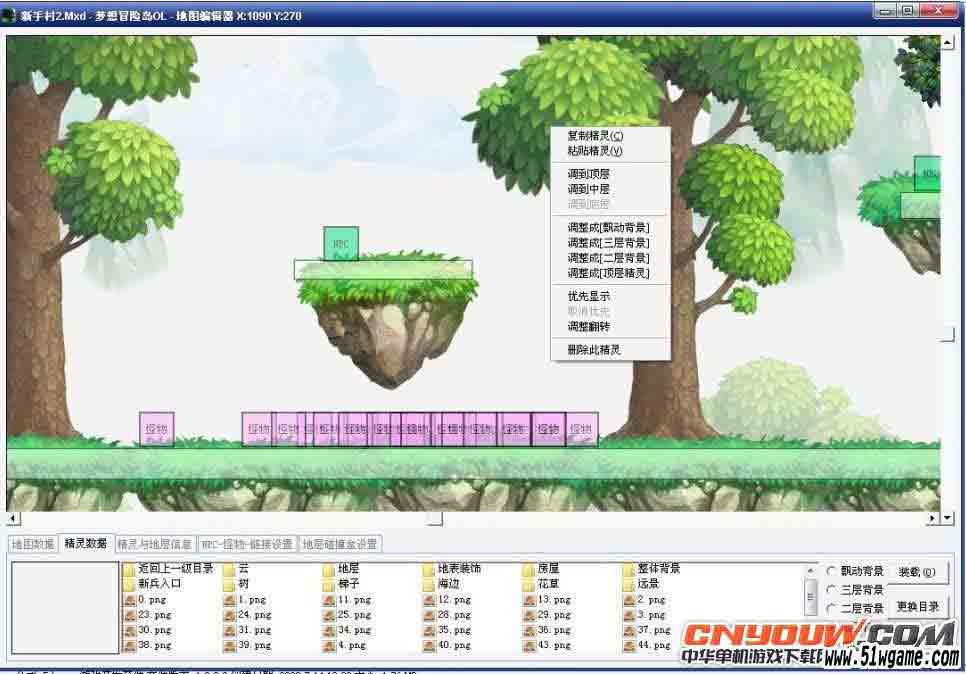Select 调整成[三层背景] menu entry
Screen dimensions: 966x674
[610, 243]
